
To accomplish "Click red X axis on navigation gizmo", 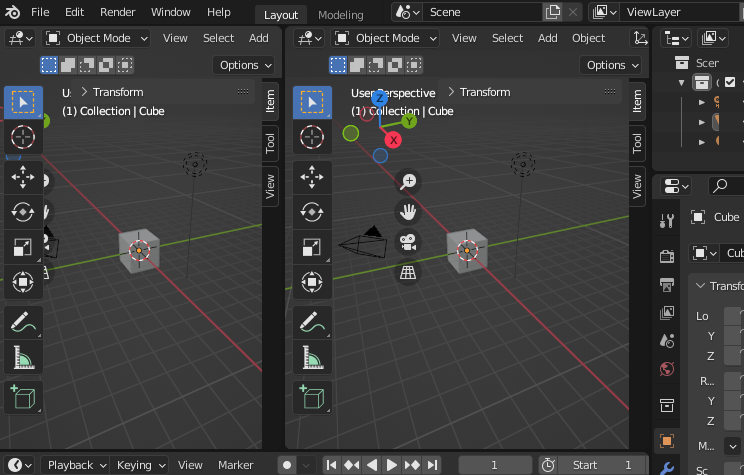I will 393,140.
